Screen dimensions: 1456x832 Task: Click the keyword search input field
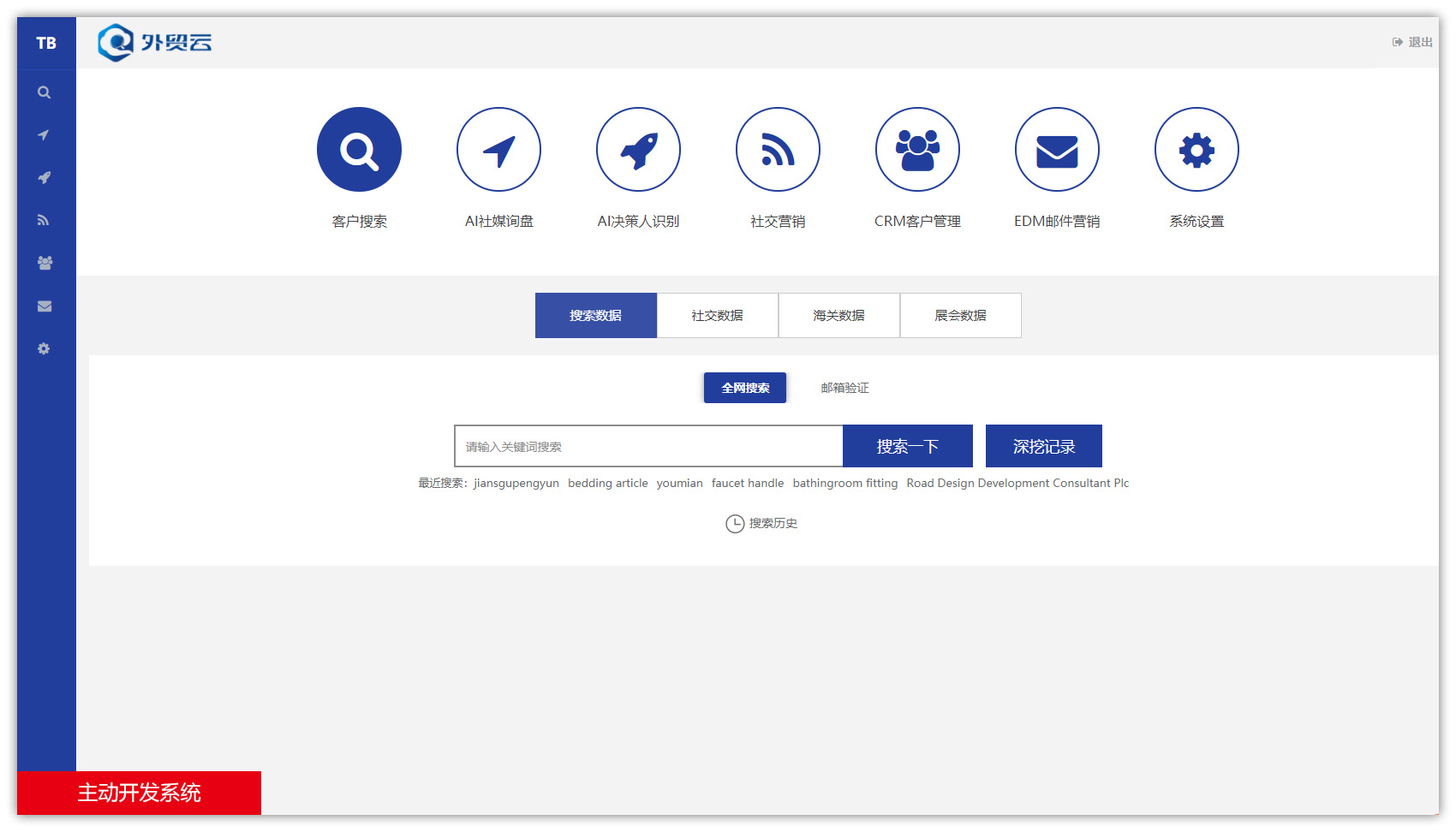click(x=648, y=445)
